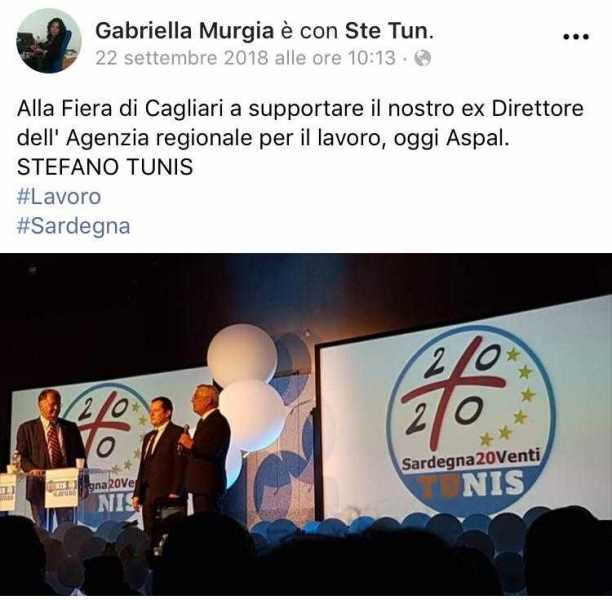The image size is (612, 600).
Task: Open Gabriella Murgia's round profile picture
Action: [x=49, y=41]
